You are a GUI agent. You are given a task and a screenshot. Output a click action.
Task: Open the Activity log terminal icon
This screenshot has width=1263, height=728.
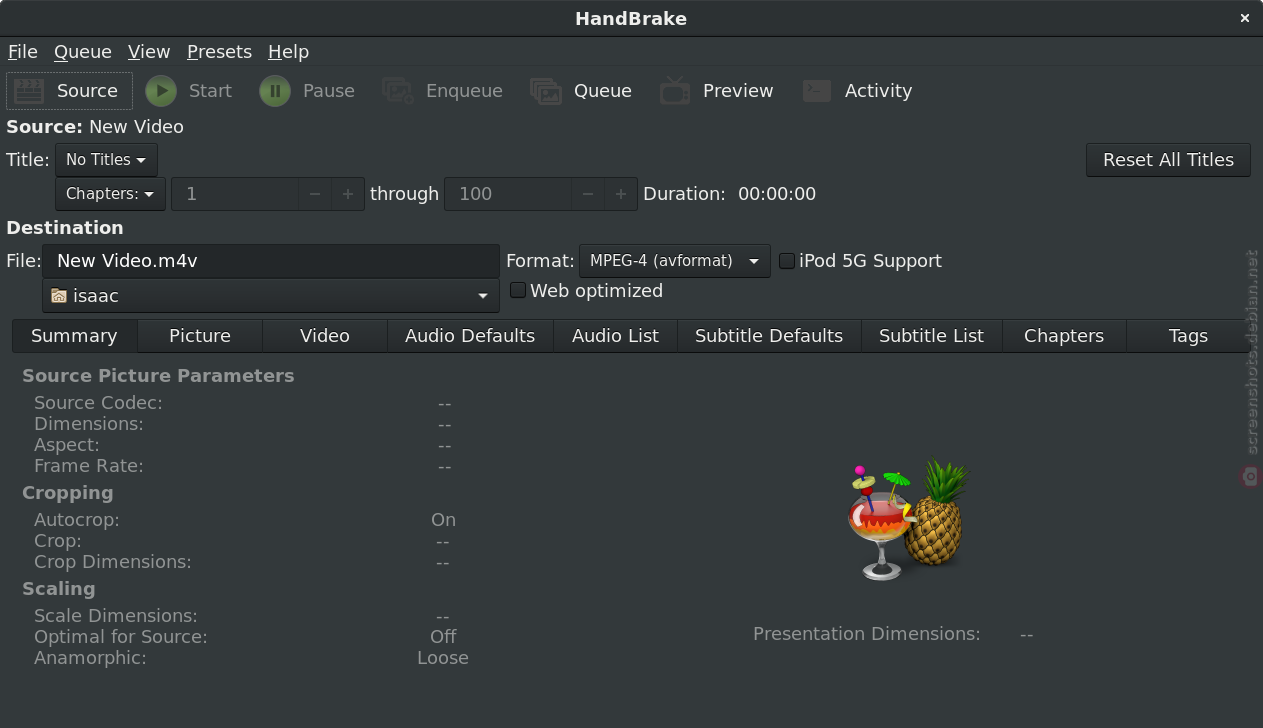pos(817,91)
